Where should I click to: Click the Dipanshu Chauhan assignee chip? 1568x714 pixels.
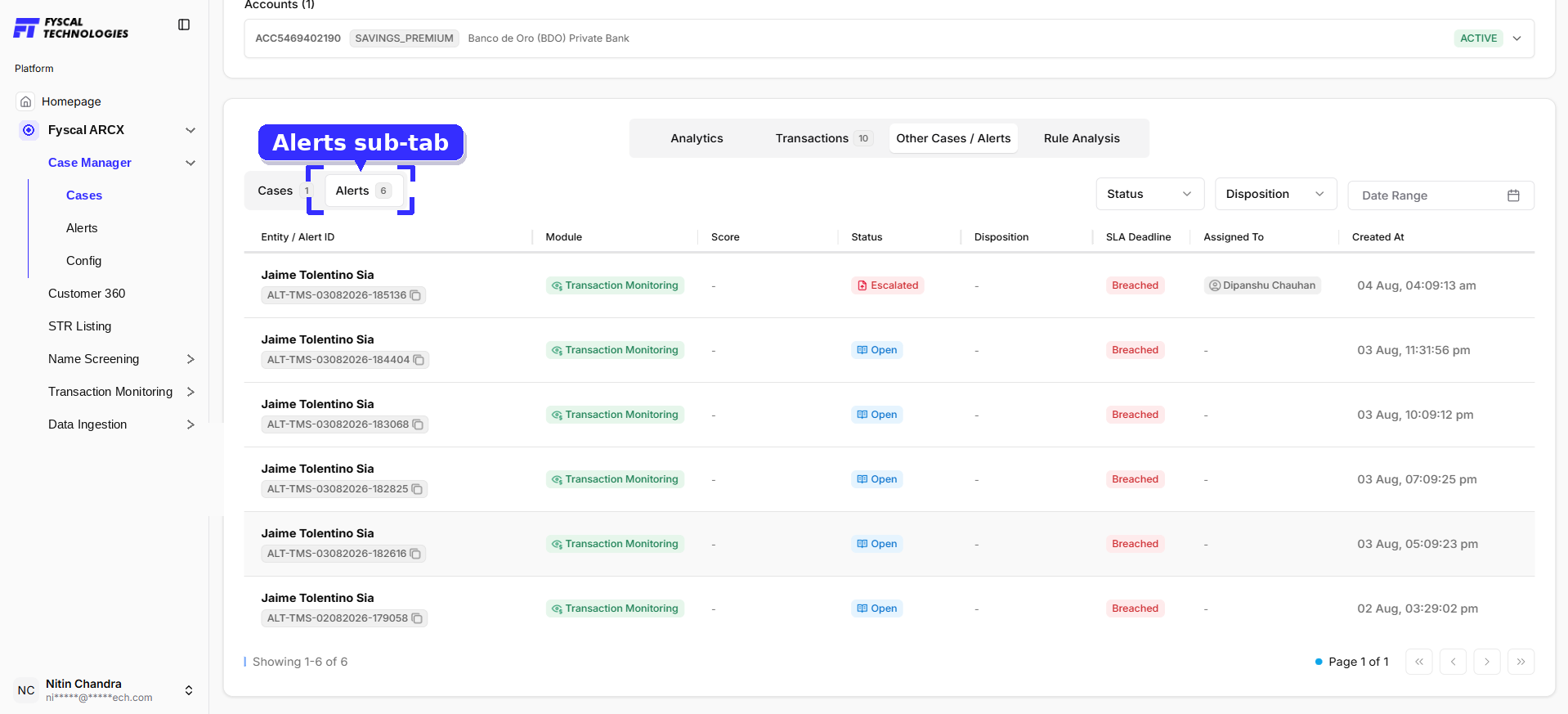[x=1262, y=285]
